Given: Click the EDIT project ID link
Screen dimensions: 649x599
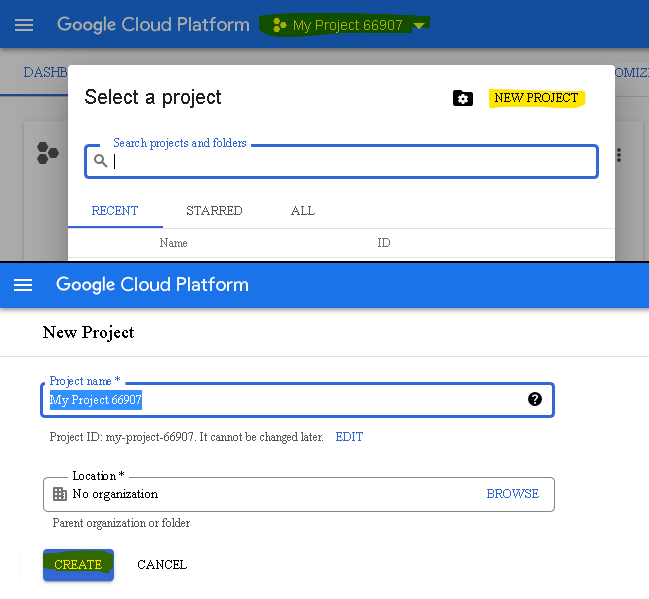Looking at the screenshot, I should 349,437.
